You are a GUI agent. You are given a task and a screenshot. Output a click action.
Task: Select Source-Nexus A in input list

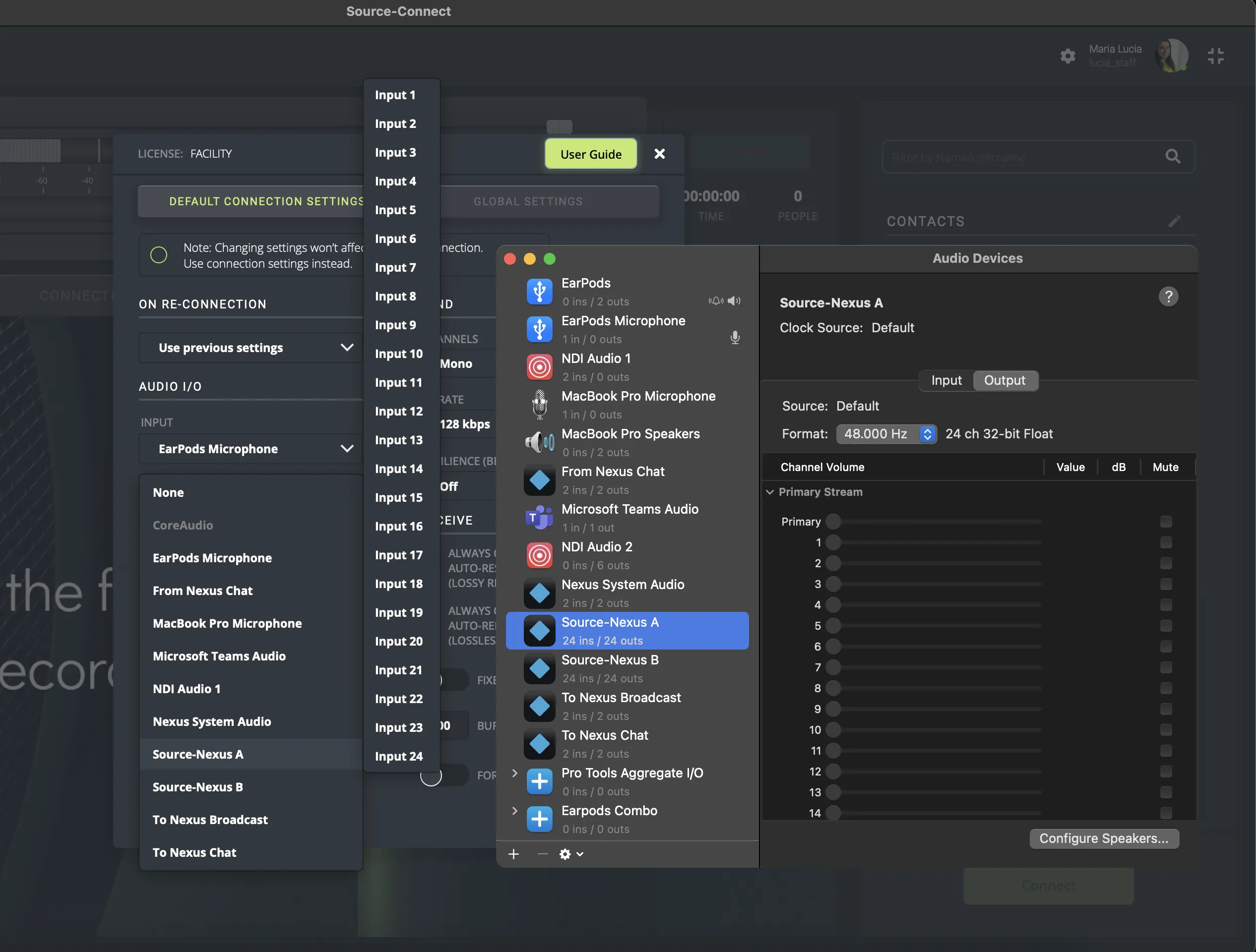(x=251, y=754)
